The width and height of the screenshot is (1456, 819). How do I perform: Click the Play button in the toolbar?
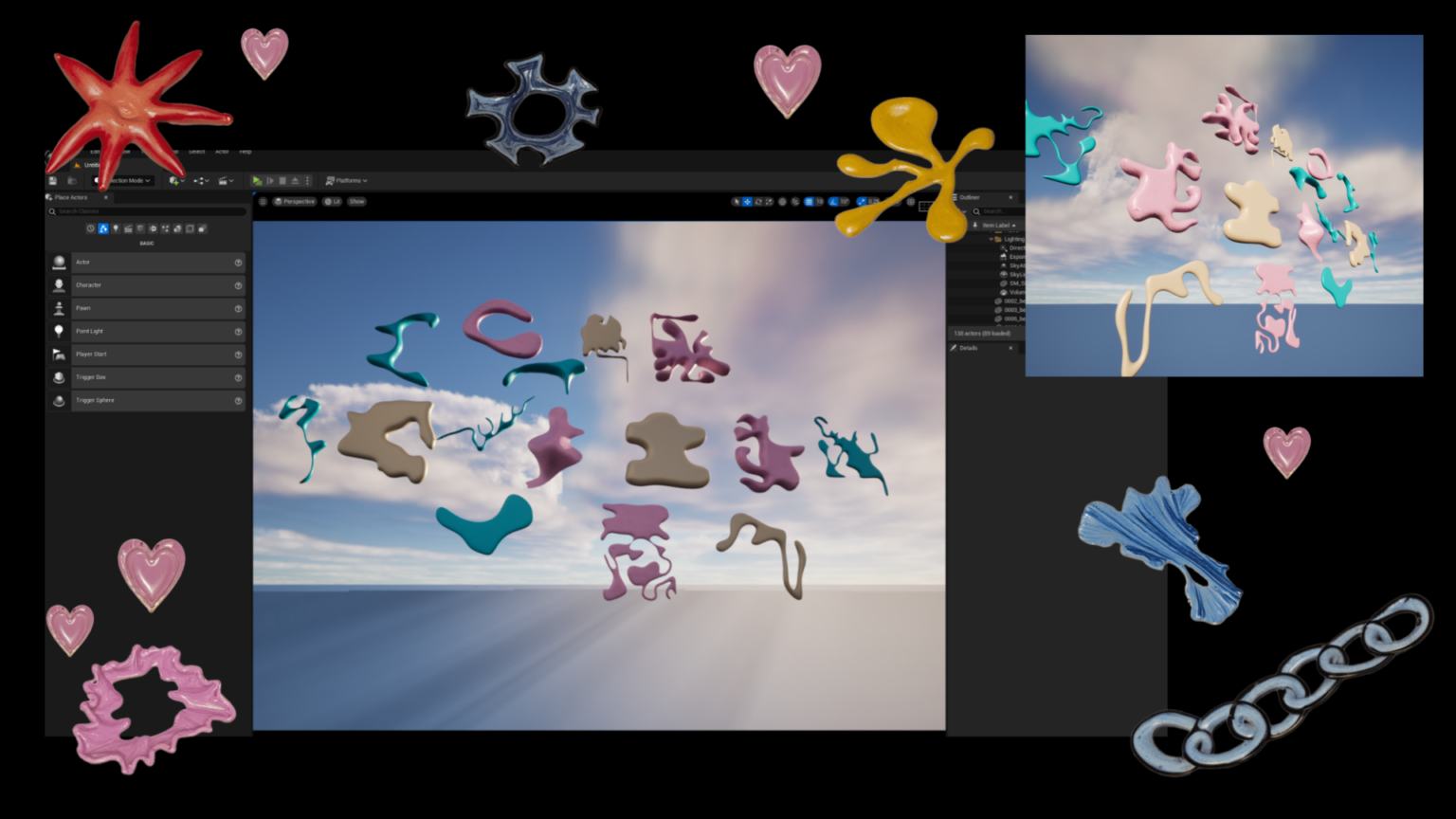pos(257,180)
